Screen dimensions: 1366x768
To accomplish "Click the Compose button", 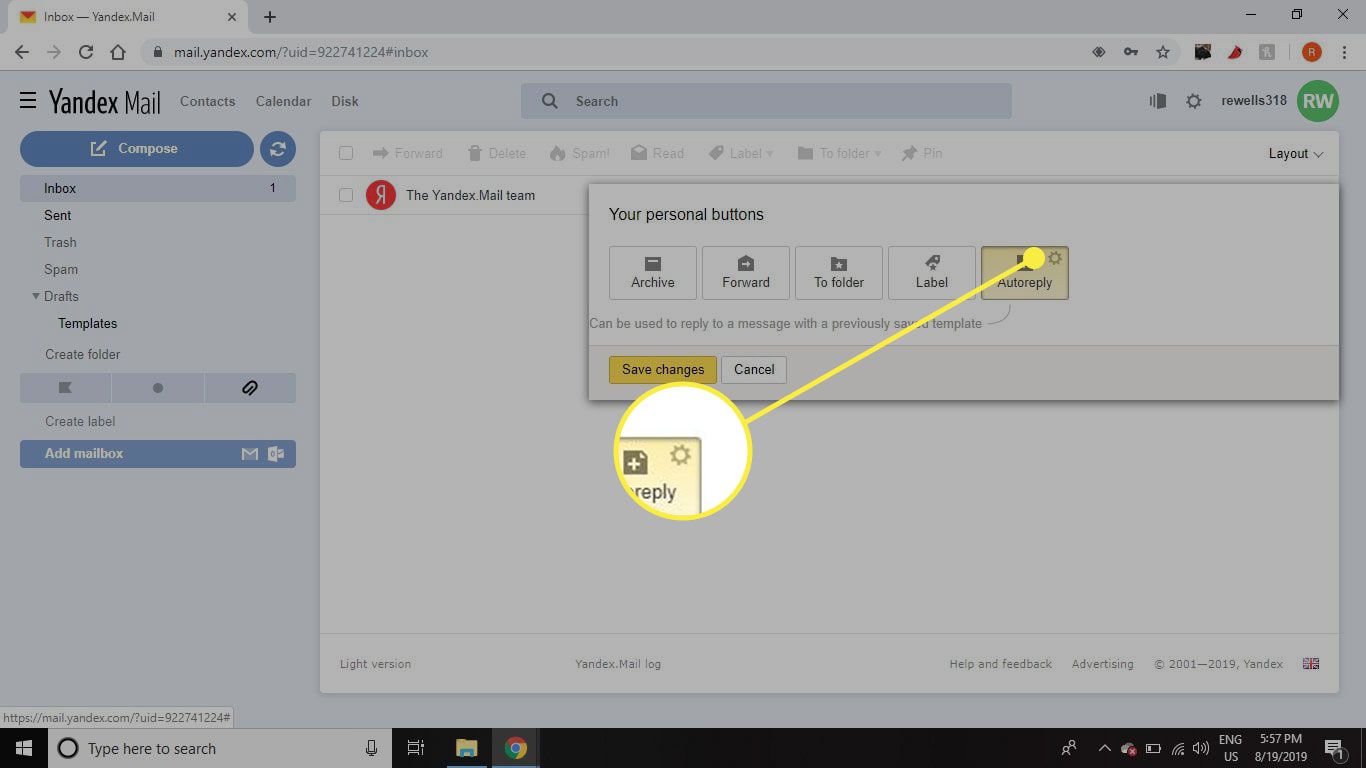I will pos(137,149).
